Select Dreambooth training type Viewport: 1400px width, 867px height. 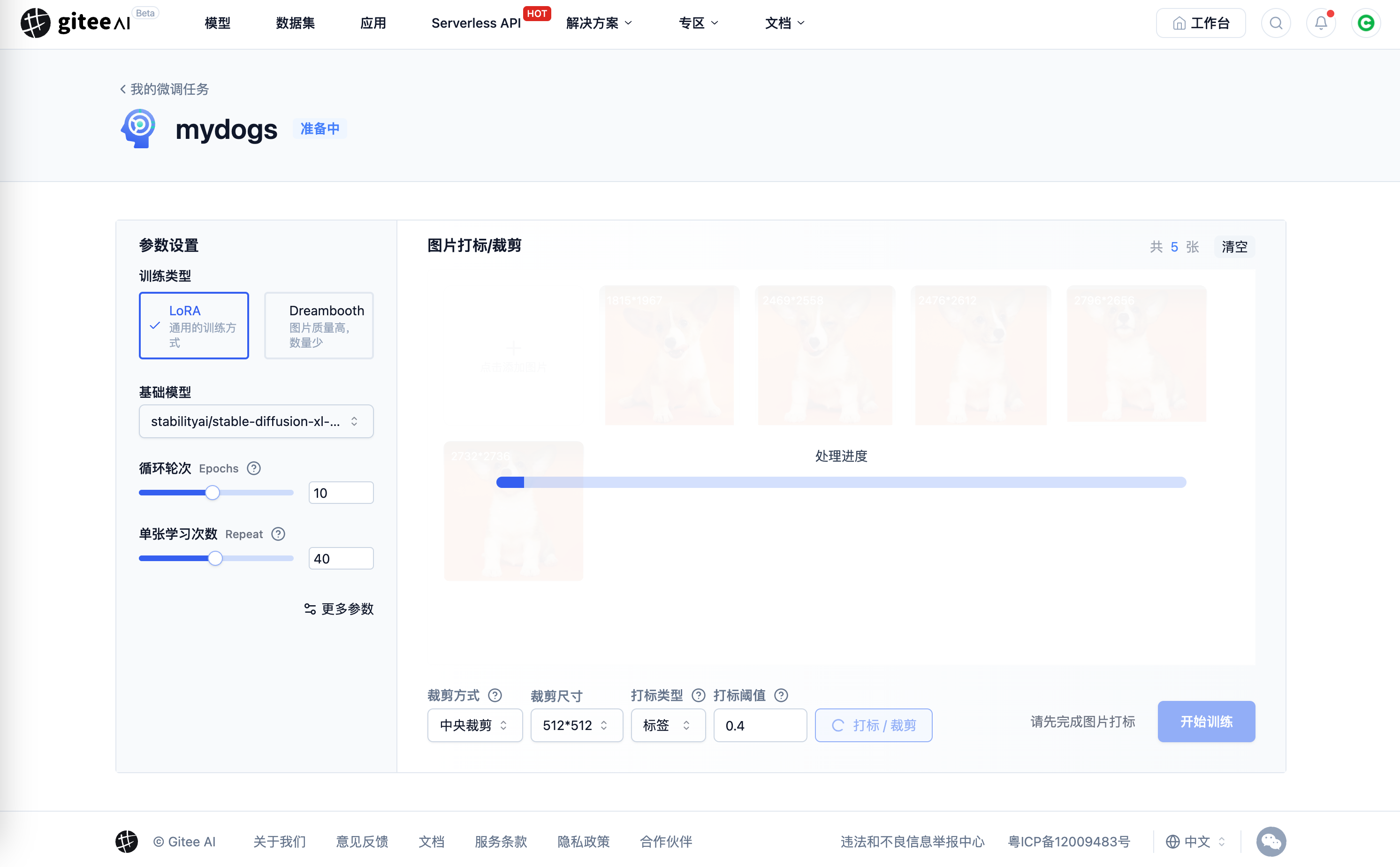tap(319, 326)
